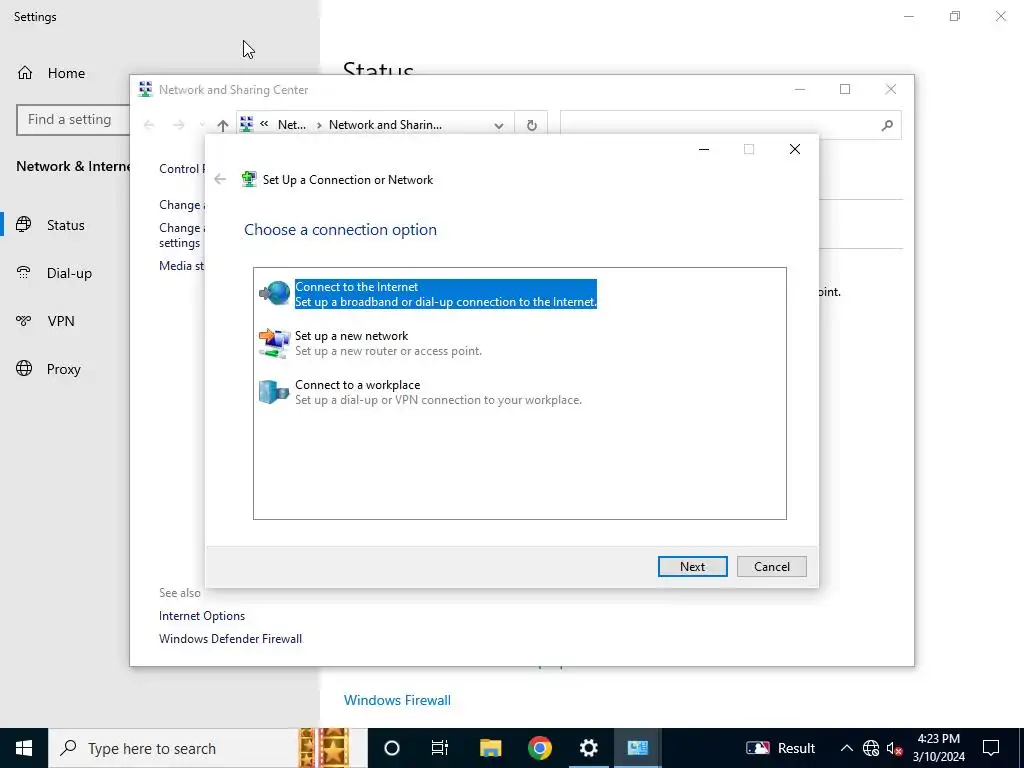Select the Connect to a workplace icon
The image size is (1024, 768).
(x=274, y=392)
